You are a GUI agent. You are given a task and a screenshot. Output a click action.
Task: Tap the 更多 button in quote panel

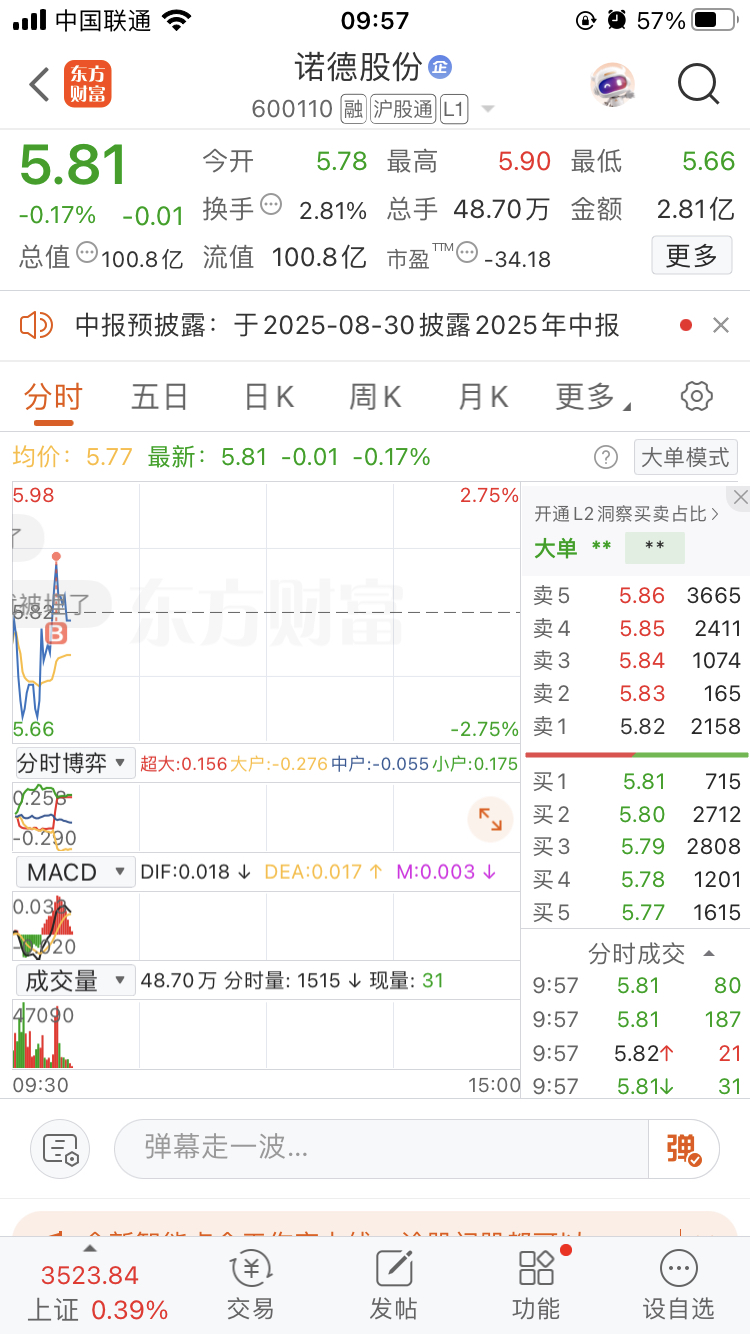(692, 255)
